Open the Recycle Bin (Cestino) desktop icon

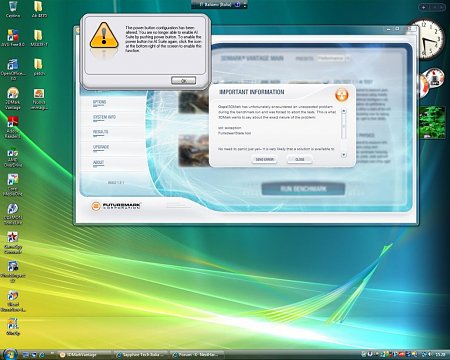[x=13, y=9]
